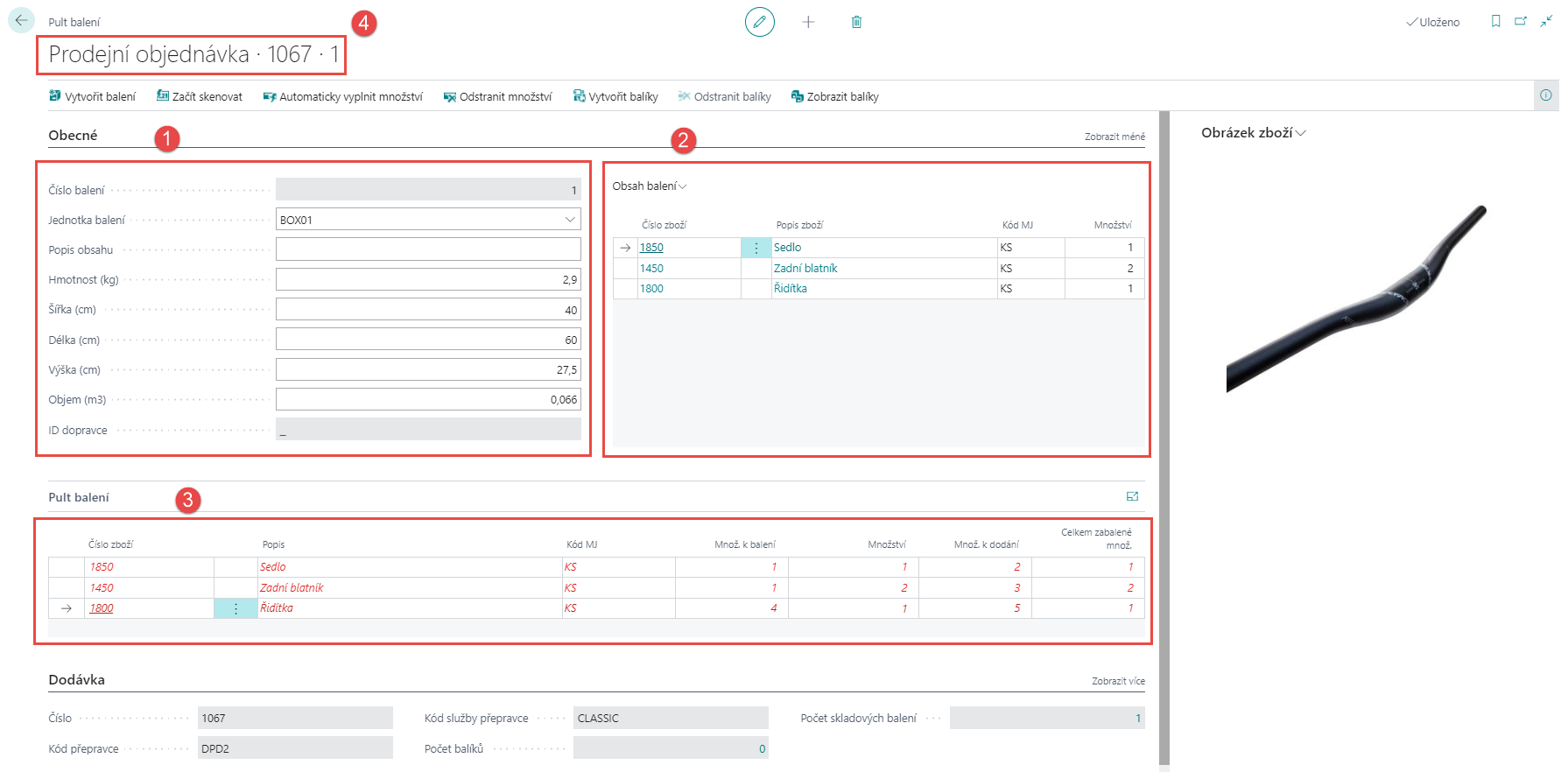1568x772 pixels.
Task: Click Zobrazit více in Dodávka section
Action: pos(1118,681)
